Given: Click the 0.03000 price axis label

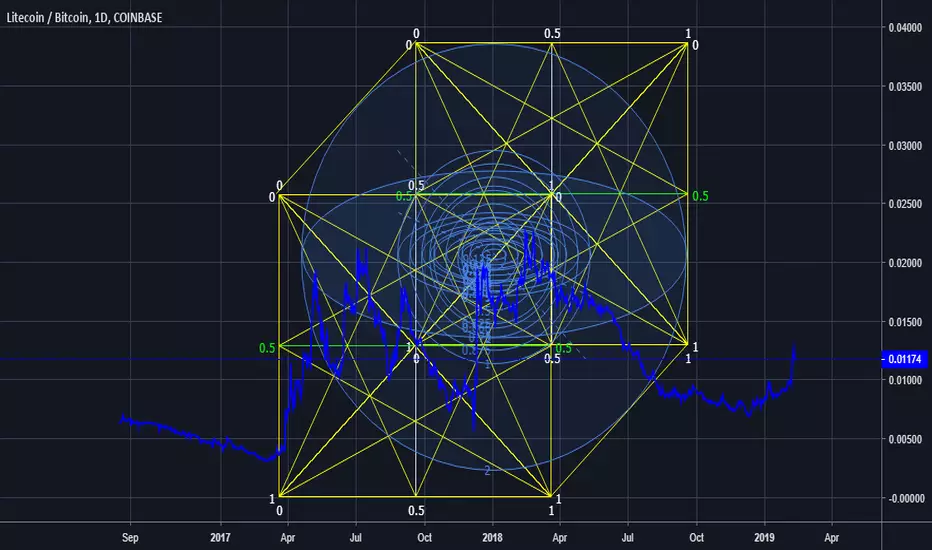Looking at the screenshot, I should [x=905, y=146].
